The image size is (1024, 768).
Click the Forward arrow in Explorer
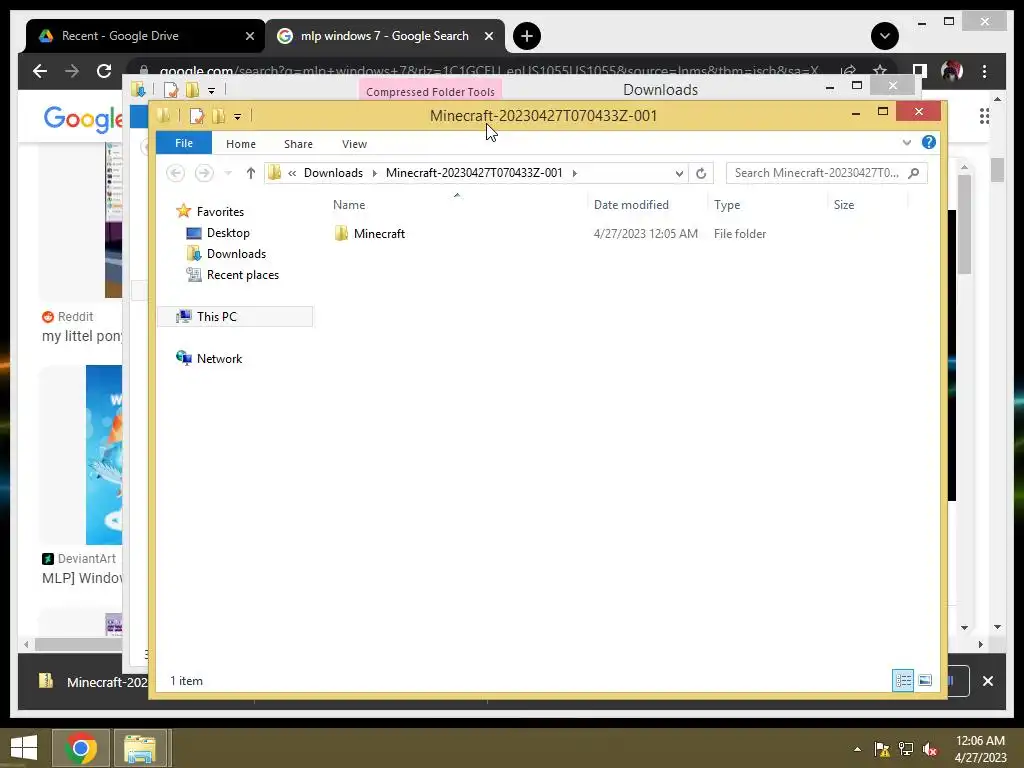(x=204, y=172)
